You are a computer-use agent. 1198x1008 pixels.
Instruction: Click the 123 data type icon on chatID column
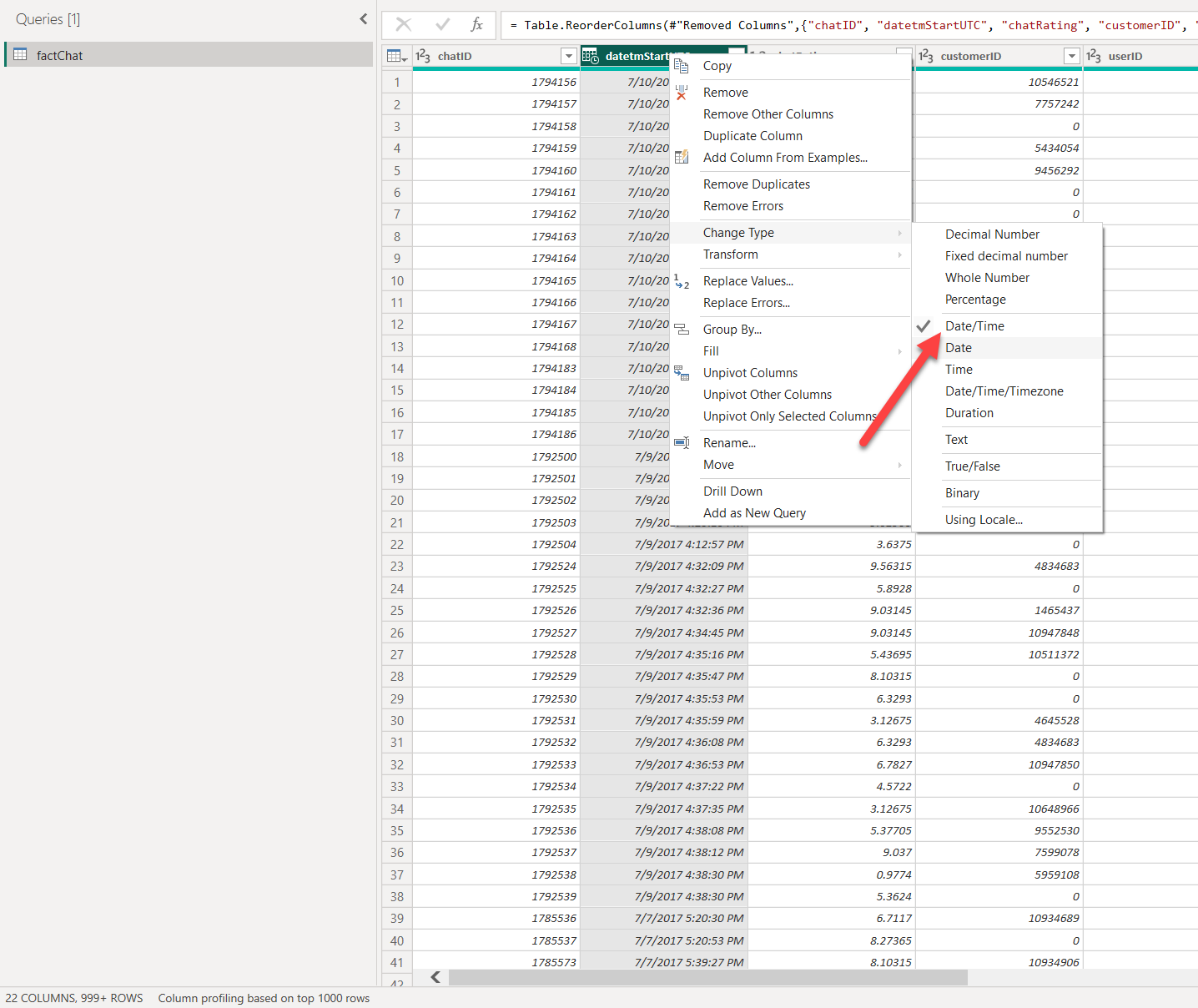coord(424,56)
